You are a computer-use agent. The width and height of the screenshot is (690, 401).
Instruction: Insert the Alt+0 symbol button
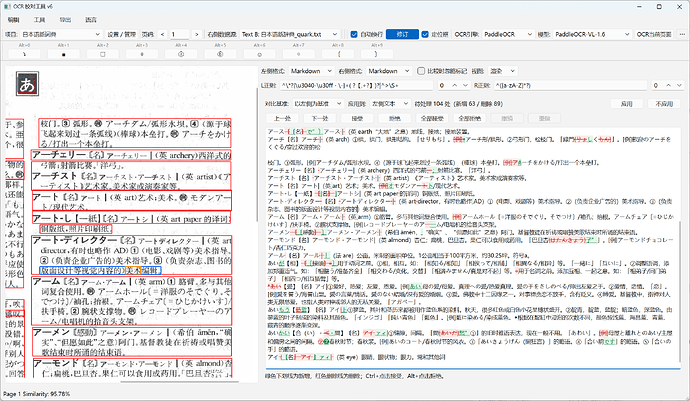[x=24, y=54]
